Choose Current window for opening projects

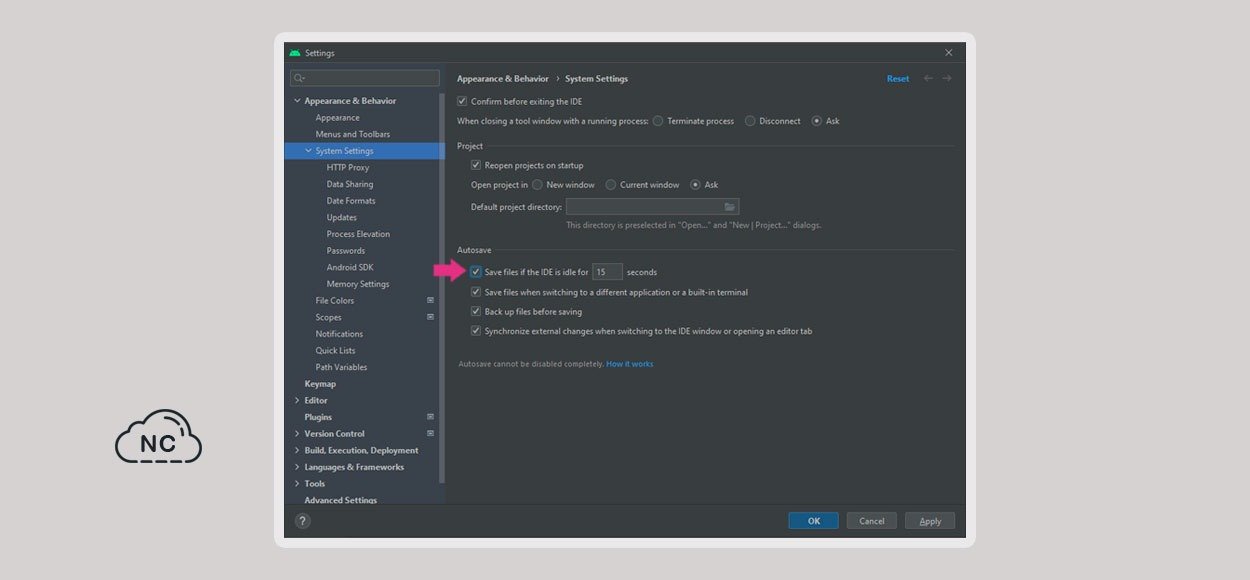[611, 185]
